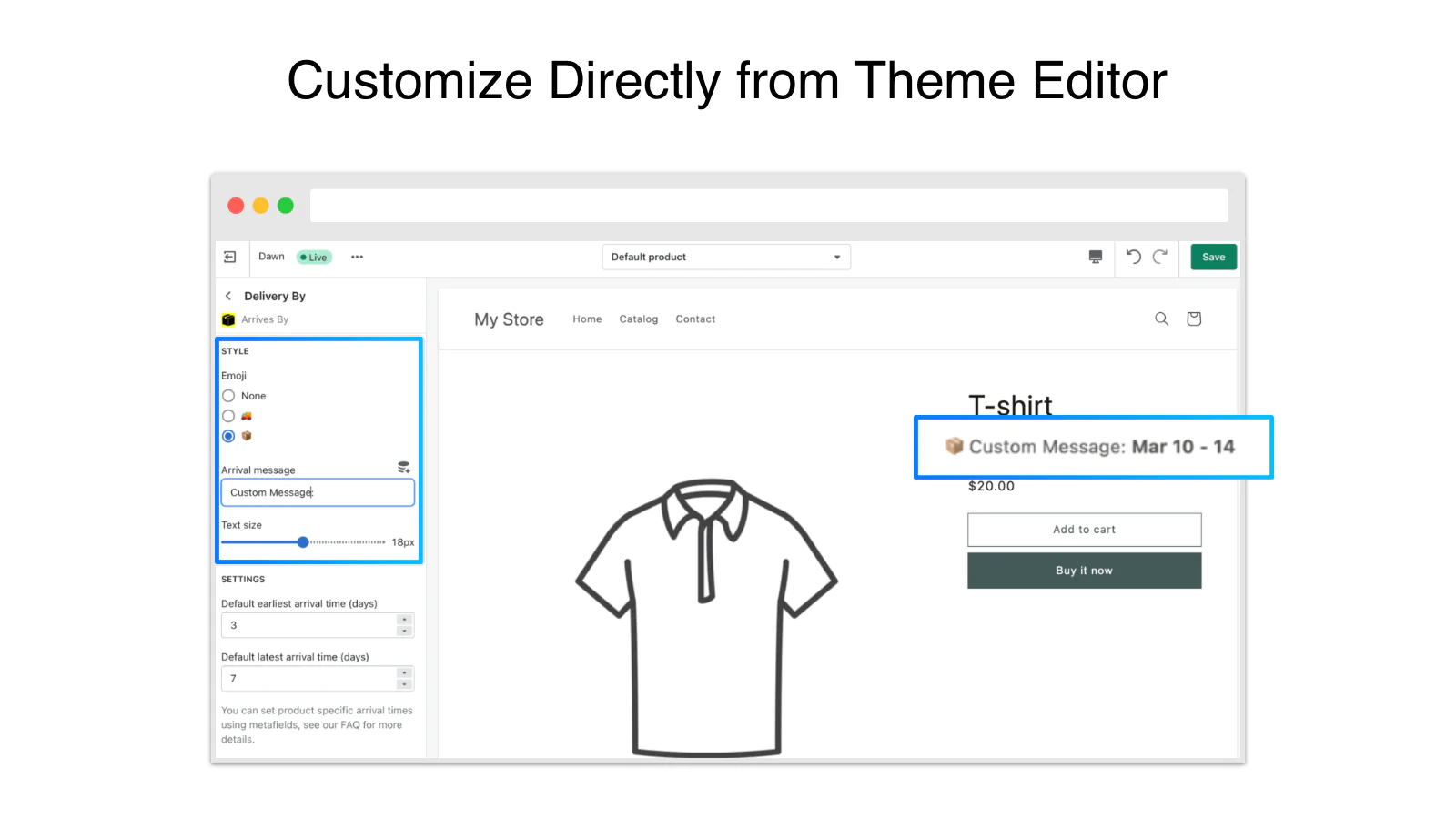Click the dynamic source icon above Arrival message

point(403,468)
